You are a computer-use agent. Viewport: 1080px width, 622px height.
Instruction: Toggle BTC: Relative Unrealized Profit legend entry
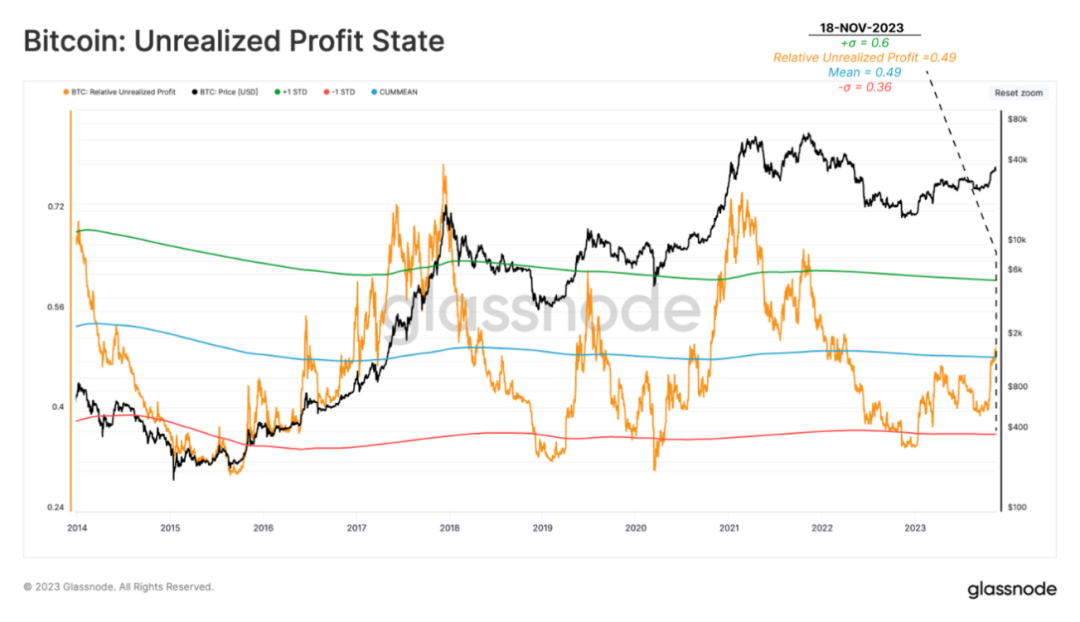119,92
